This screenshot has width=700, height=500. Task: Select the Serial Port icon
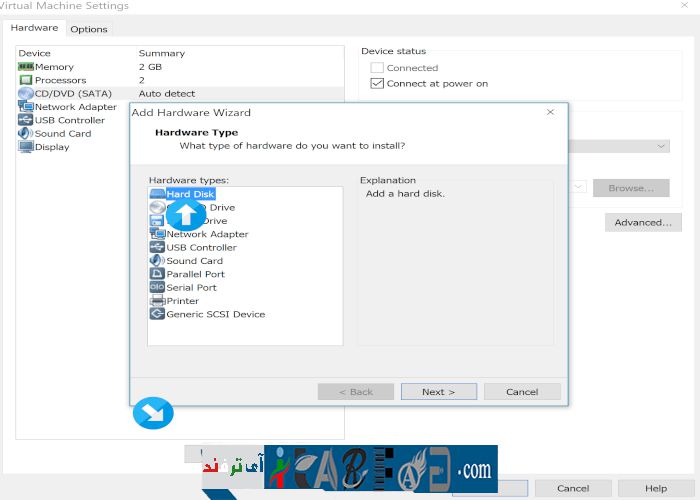point(157,287)
